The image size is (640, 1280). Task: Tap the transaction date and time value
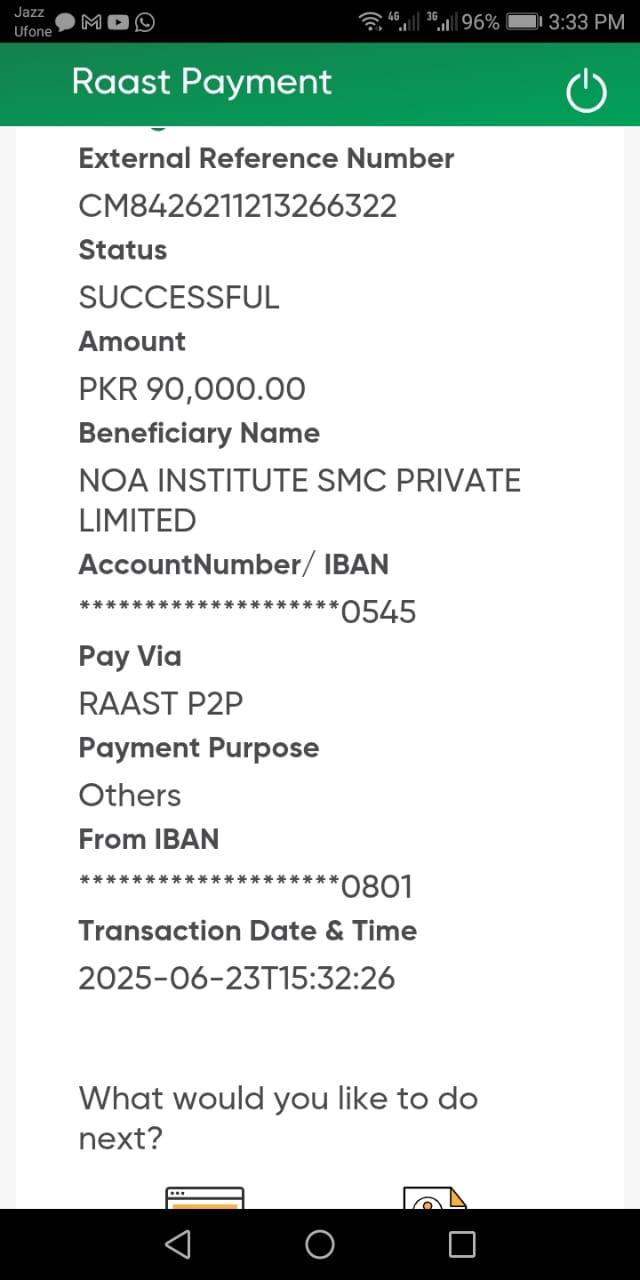[237, 978]
